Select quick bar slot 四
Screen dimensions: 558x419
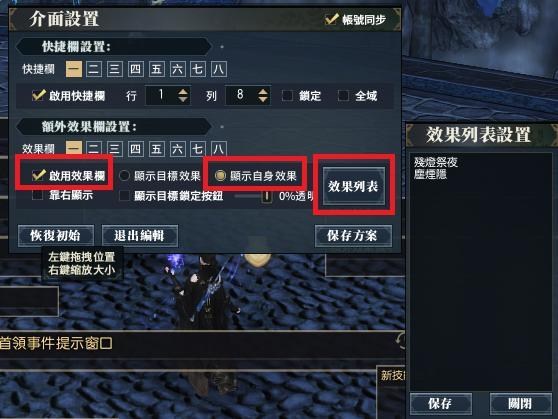pyautogui.click(x=135, y=69)
